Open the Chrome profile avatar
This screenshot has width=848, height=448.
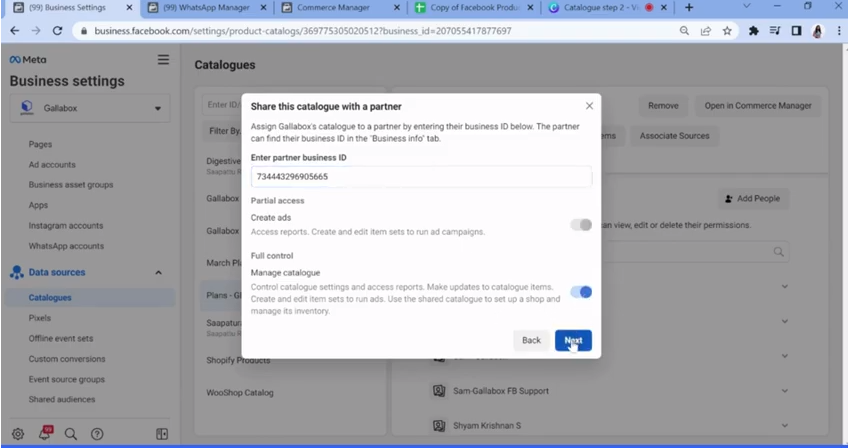817,31
